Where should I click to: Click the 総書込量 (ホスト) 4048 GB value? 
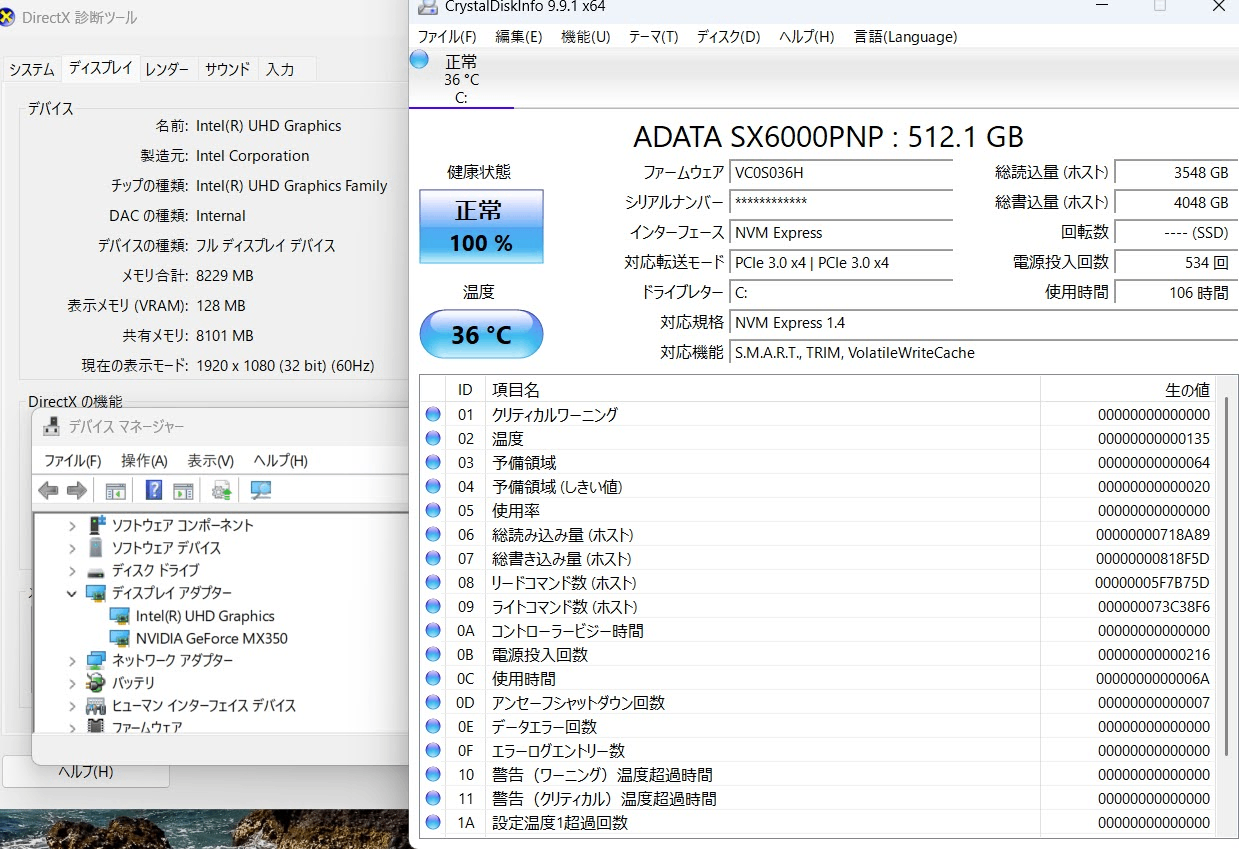1175,203
